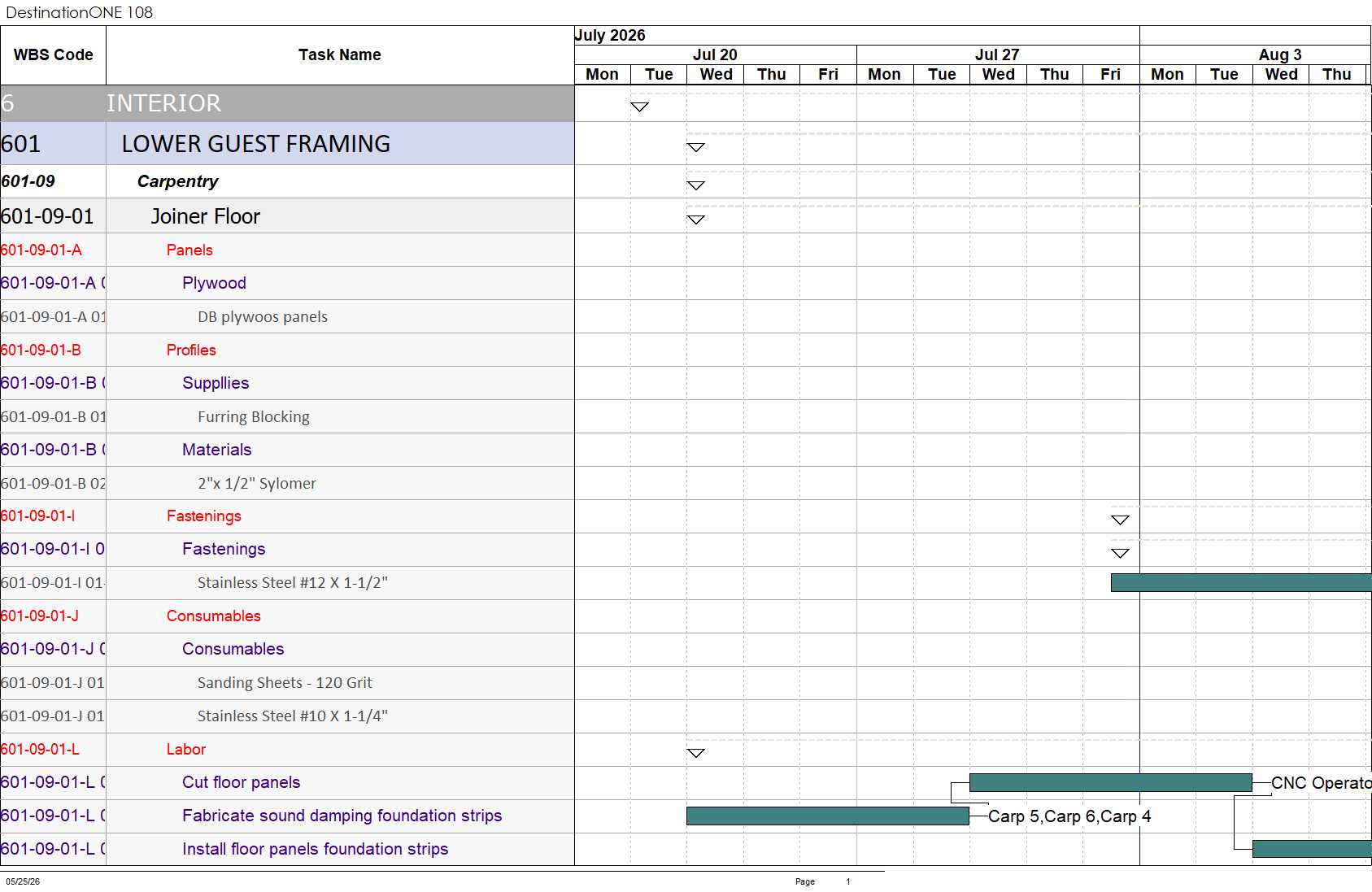Viewport: 1372px width, 892px height.
Task: Select the Stainless Steel #12 Gantt bar
Action: point(1241,582)
